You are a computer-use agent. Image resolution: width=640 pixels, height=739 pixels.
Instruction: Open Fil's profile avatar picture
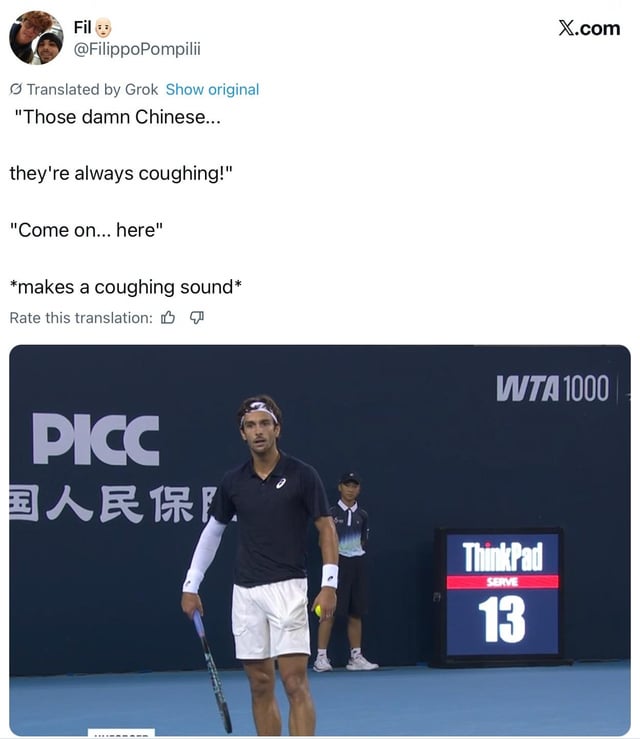[36, 38]
